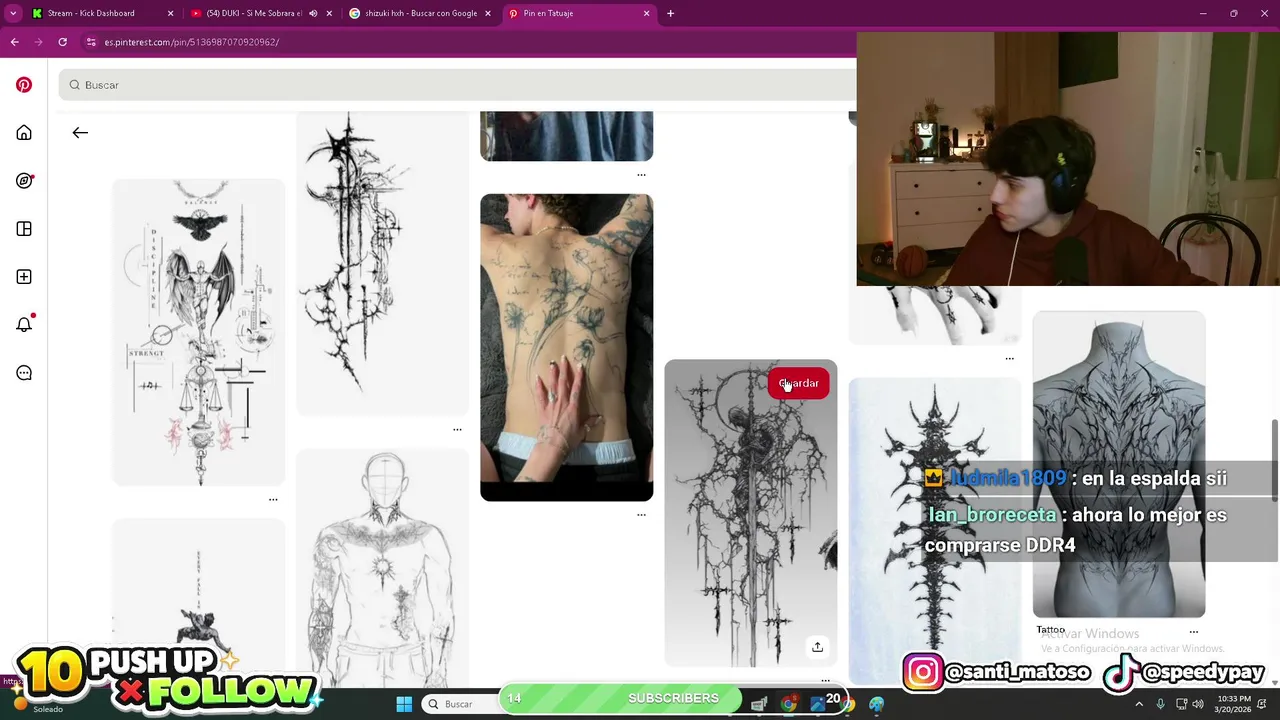
Task: Open the clock showing 10:33 PM
Action: point(1232,704)
